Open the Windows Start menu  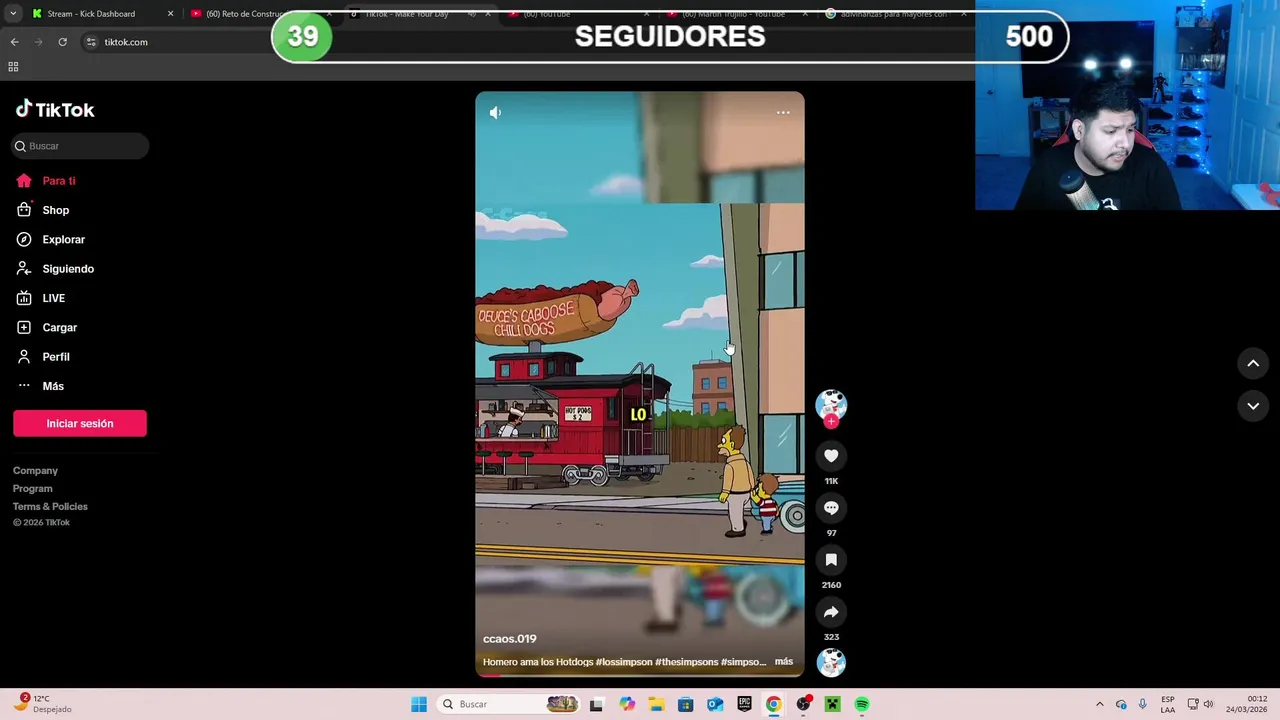(x=419, y=704)
